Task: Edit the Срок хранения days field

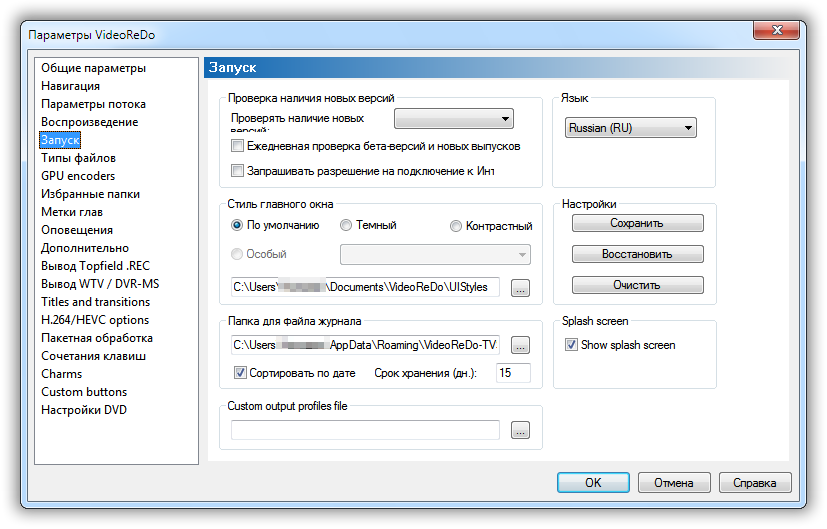Action: 513,373
